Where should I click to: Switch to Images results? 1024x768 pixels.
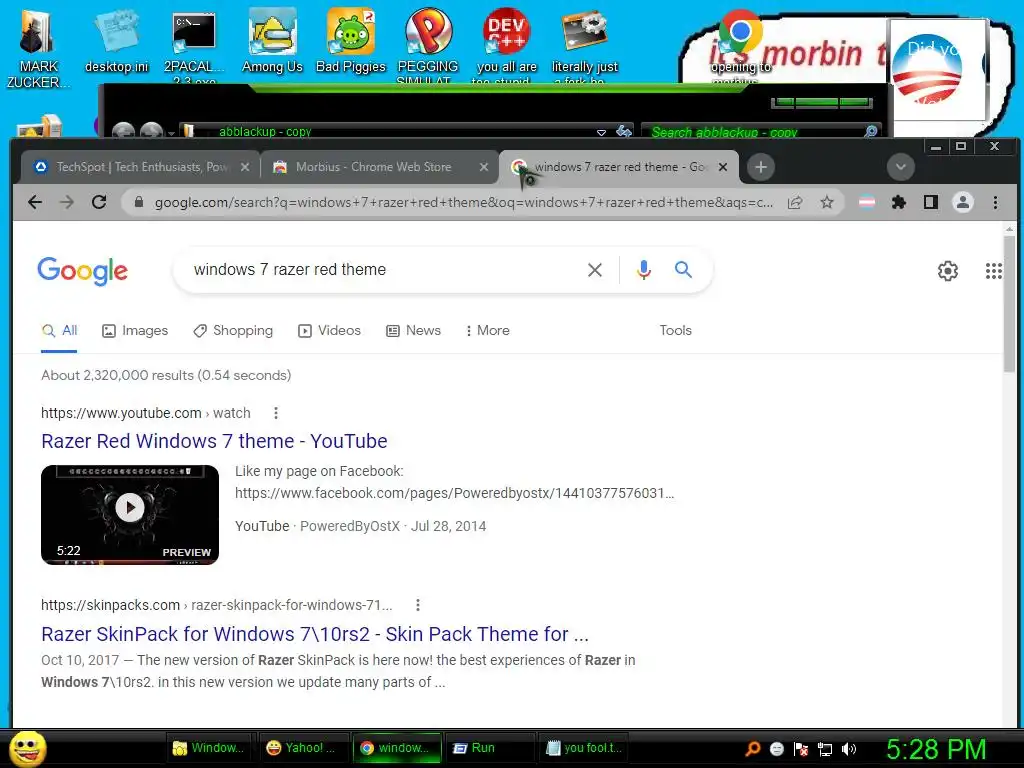pyautogui.click(x=135, y=330)
